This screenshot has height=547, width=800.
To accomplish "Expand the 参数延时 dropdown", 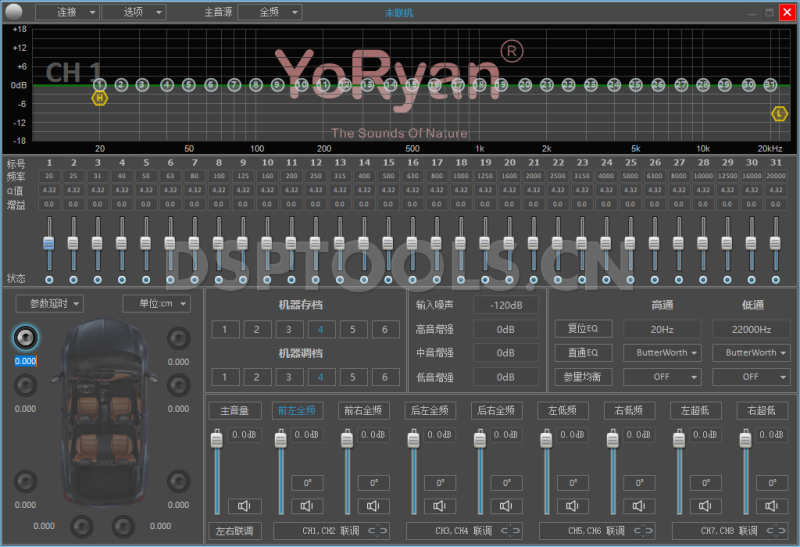I will (49, 303).
